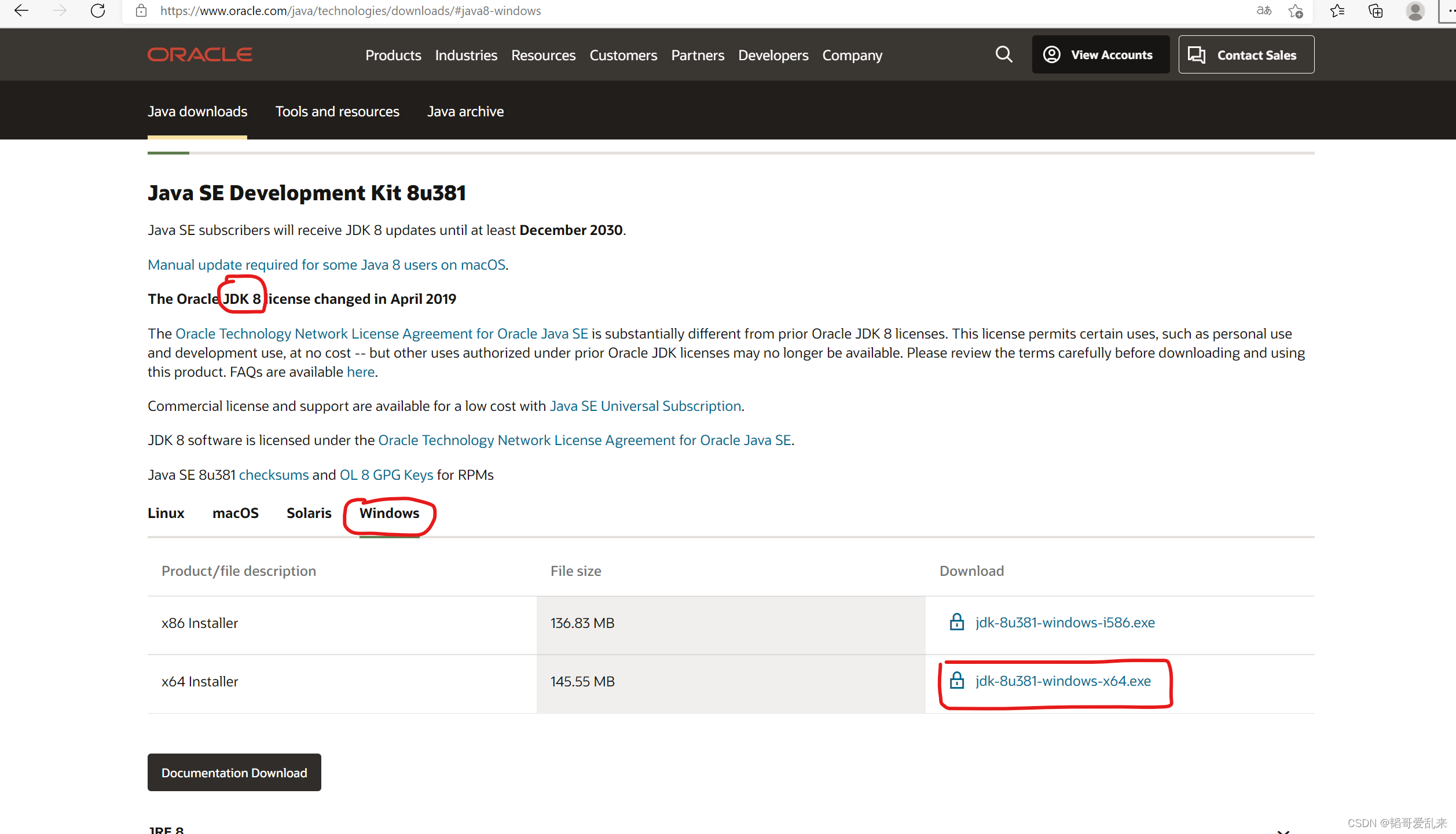Viewport: 1456px width, 834px height.
Task: Click 'Product/file description' column header
Action: [239, 571]
